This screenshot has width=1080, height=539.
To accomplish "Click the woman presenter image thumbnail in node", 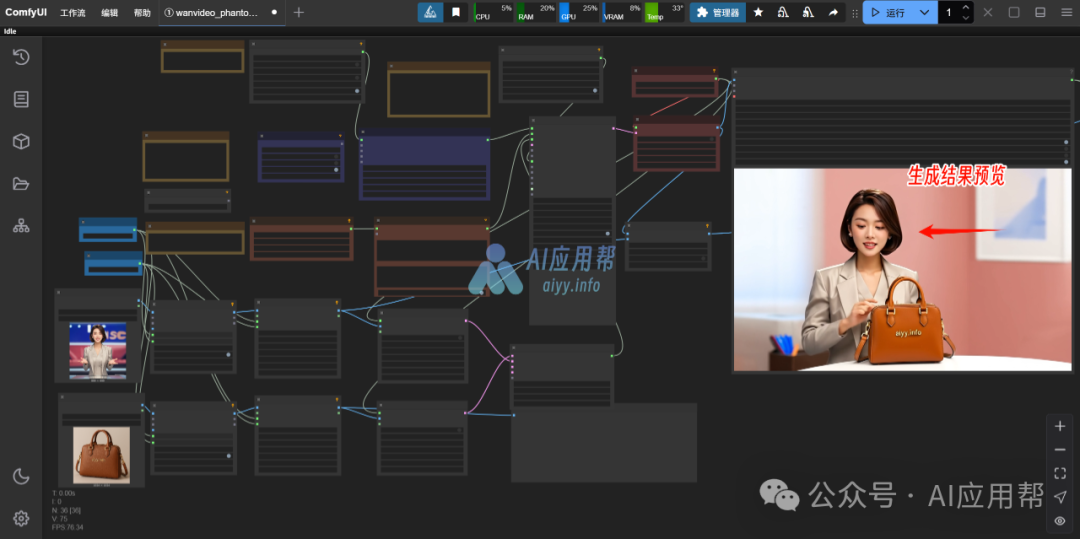I will [97, 351].
